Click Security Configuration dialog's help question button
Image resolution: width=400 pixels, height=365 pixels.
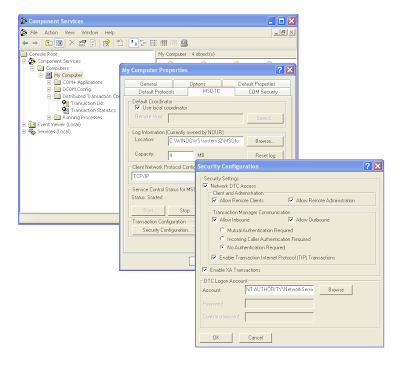pyautogui.click(x=367, y=166)
